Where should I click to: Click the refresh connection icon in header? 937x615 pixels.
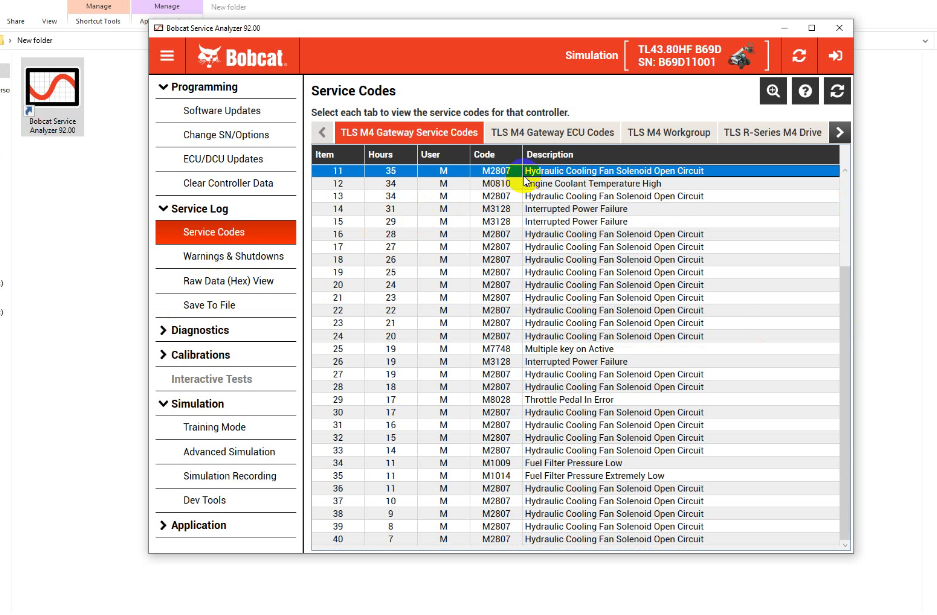tap(799, 56)
